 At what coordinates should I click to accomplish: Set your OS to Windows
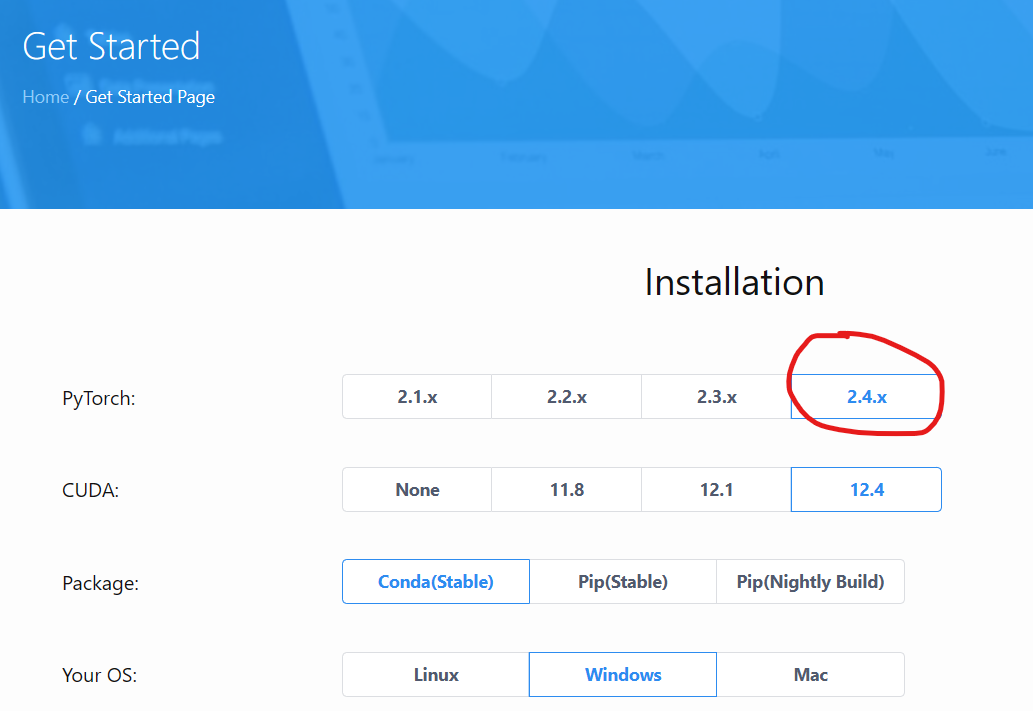pyautogui.click(x=623, y=675)
